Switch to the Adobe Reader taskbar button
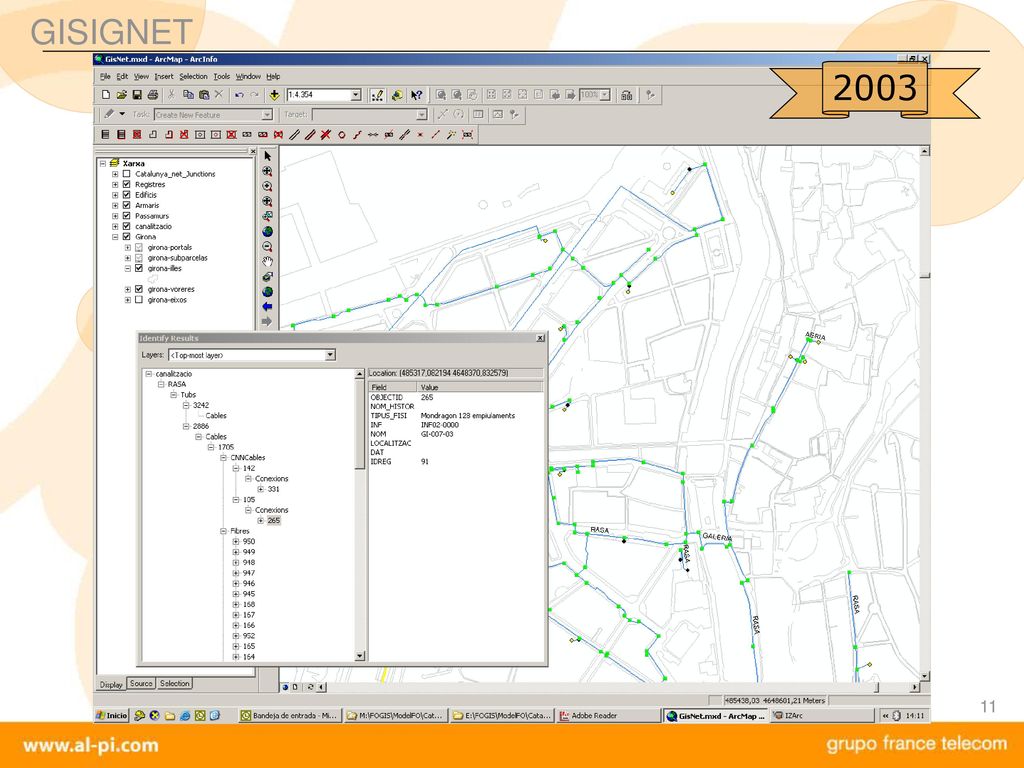Viewport: 1024px width, 768px height. click(607, 716)
